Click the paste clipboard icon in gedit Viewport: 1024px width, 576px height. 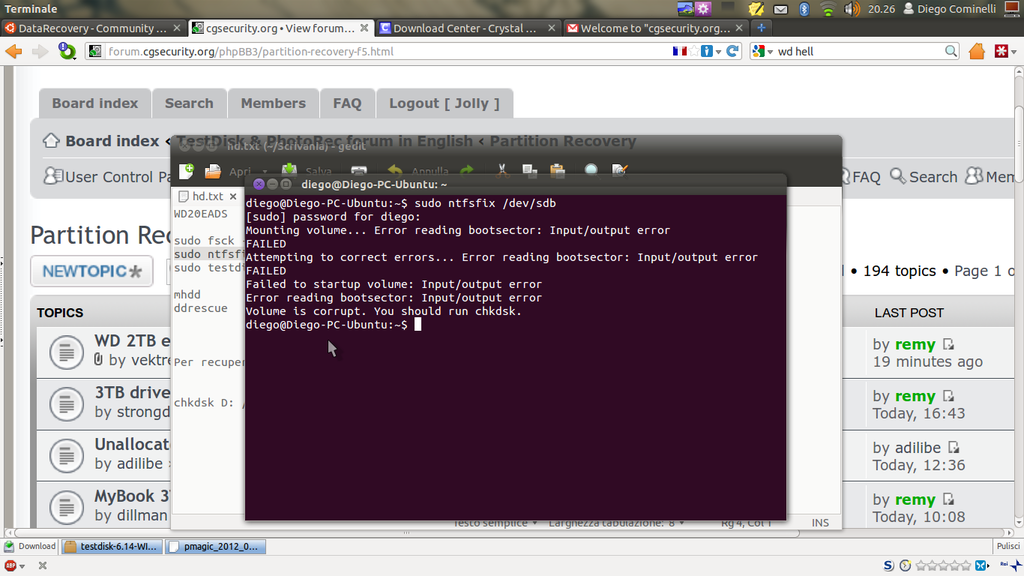pyautogui.click(x=558, y=172)
